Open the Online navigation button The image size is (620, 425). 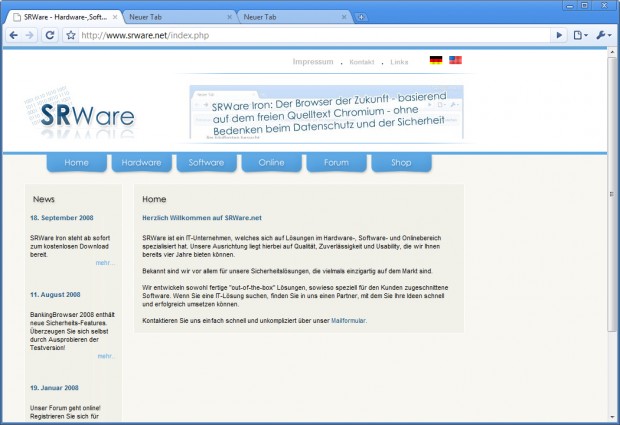pyautogui.click(x=271, y=163)
